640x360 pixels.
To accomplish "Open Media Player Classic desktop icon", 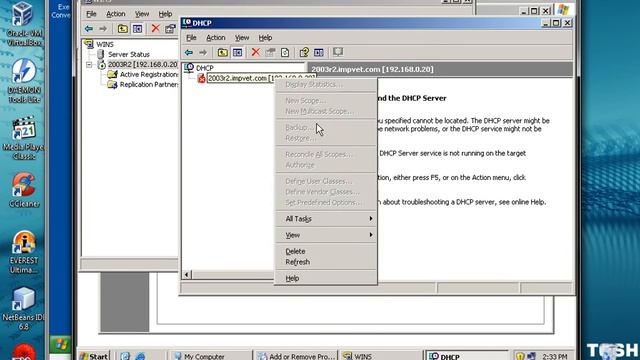I will tap(24, 138).
